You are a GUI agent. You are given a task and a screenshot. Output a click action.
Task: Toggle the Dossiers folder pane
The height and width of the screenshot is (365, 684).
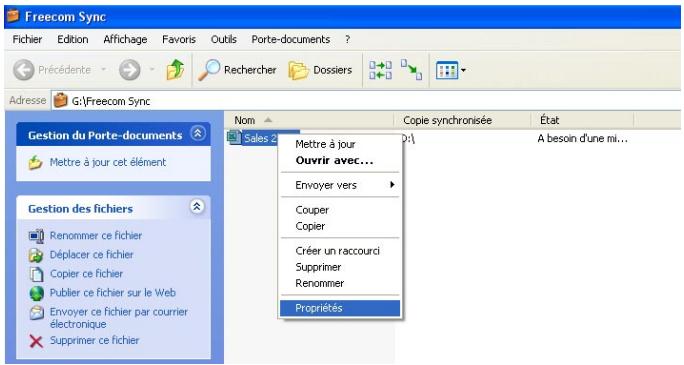[320, 70]
